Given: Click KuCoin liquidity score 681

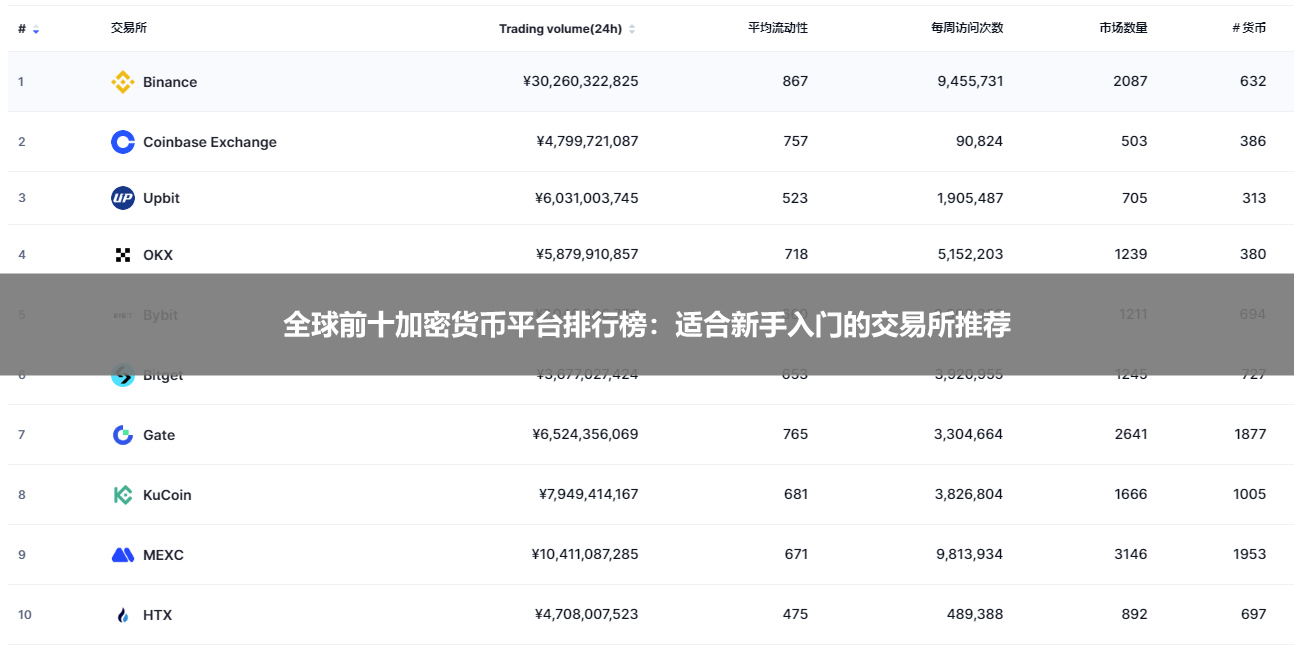Looking at the screenshot, I should 796,494.
